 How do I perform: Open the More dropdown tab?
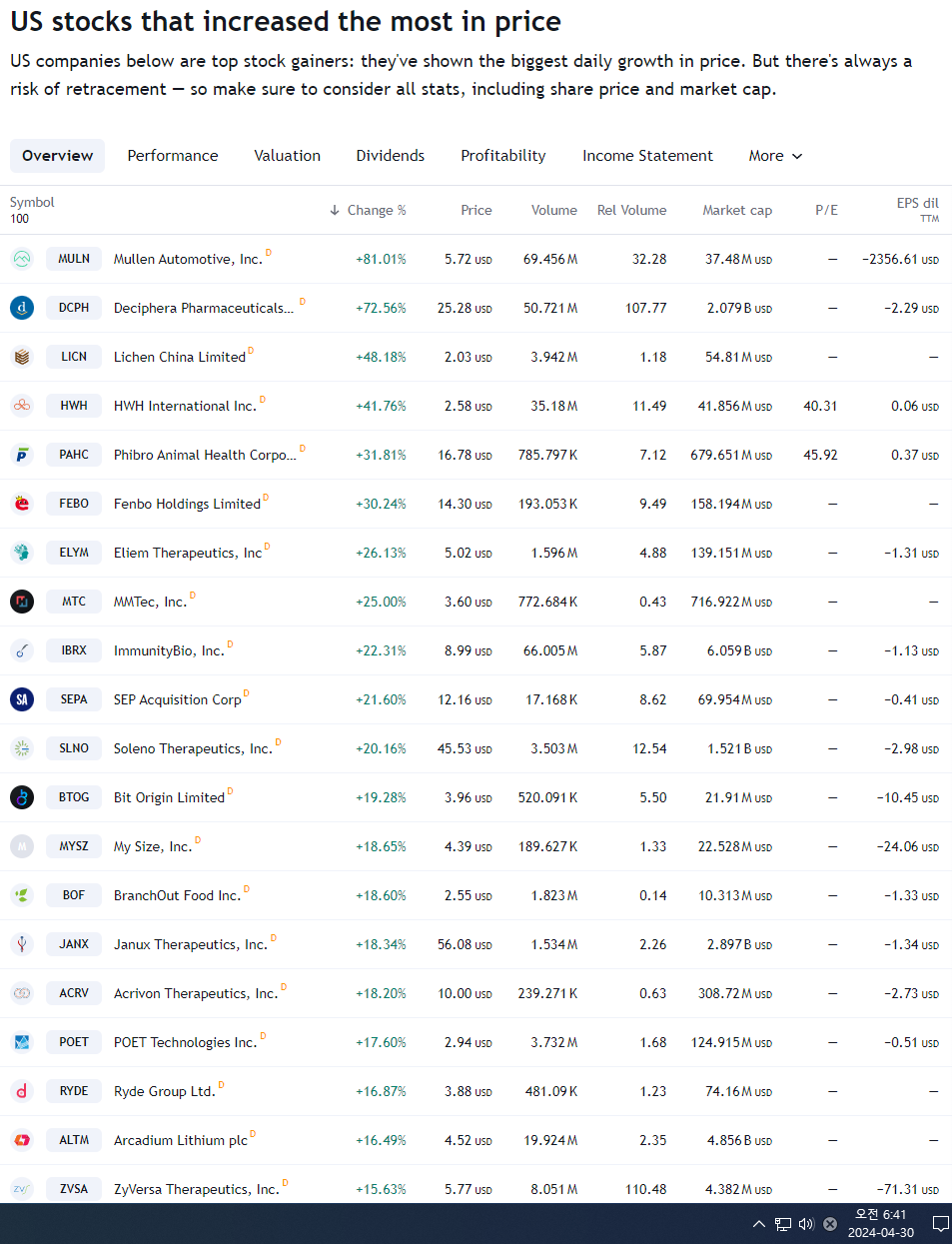[776, 156]
